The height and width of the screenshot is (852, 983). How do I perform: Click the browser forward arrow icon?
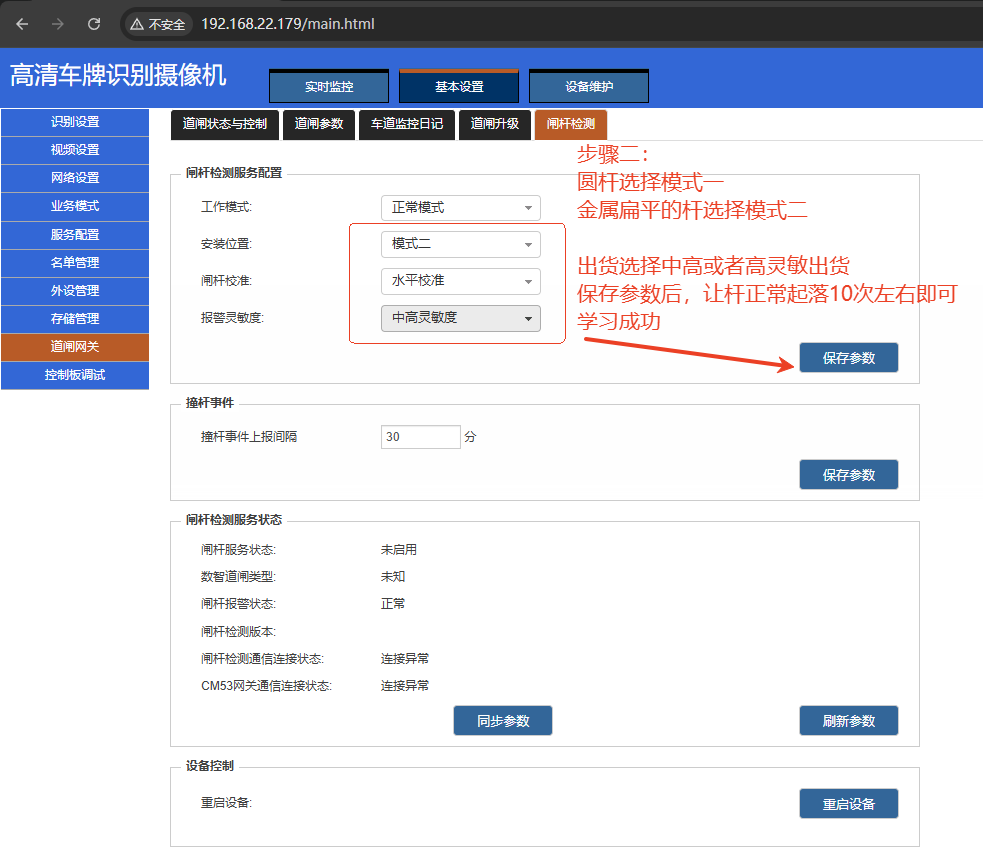pos(58,24)
